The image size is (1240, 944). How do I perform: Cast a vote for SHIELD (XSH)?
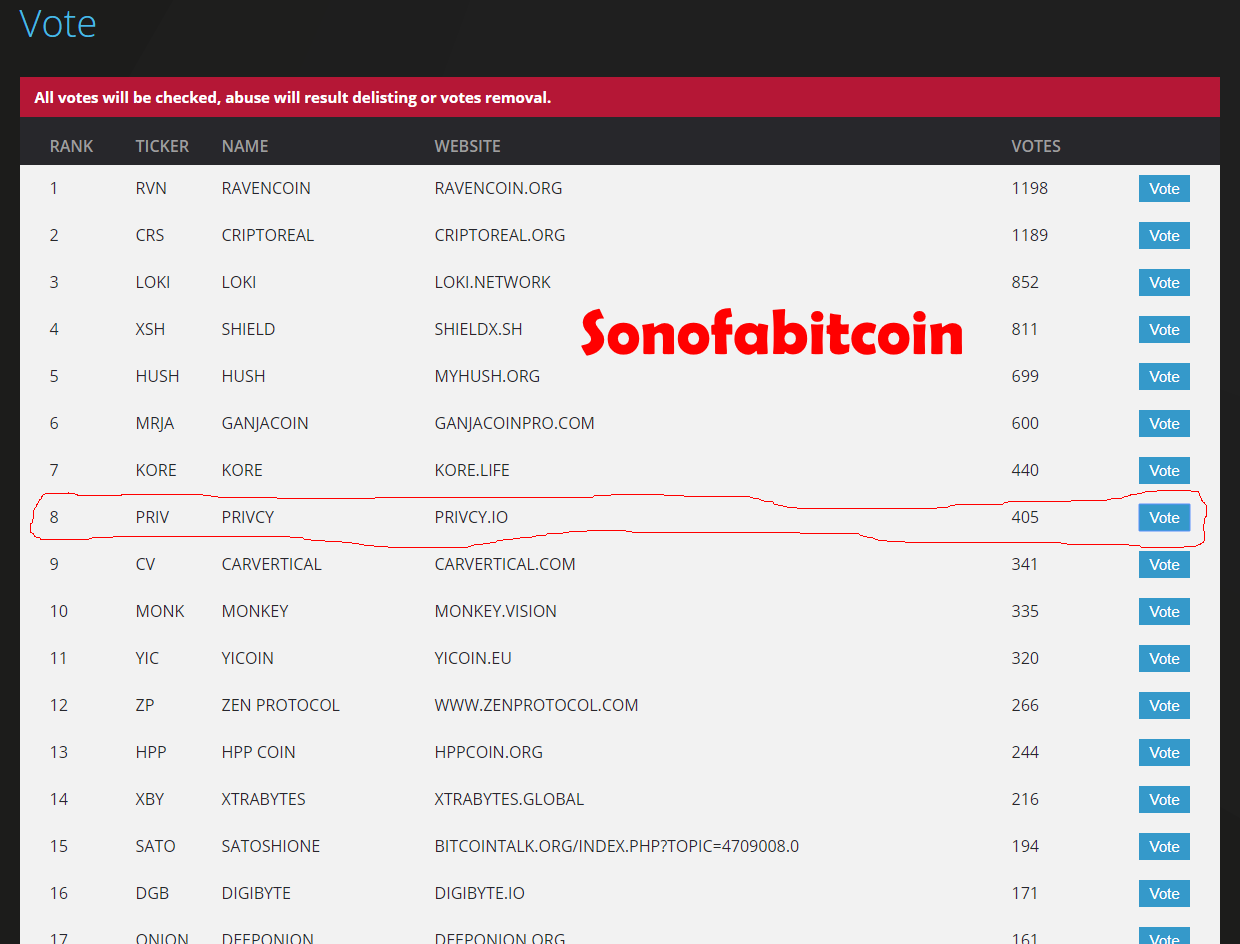coord(1164,330)
